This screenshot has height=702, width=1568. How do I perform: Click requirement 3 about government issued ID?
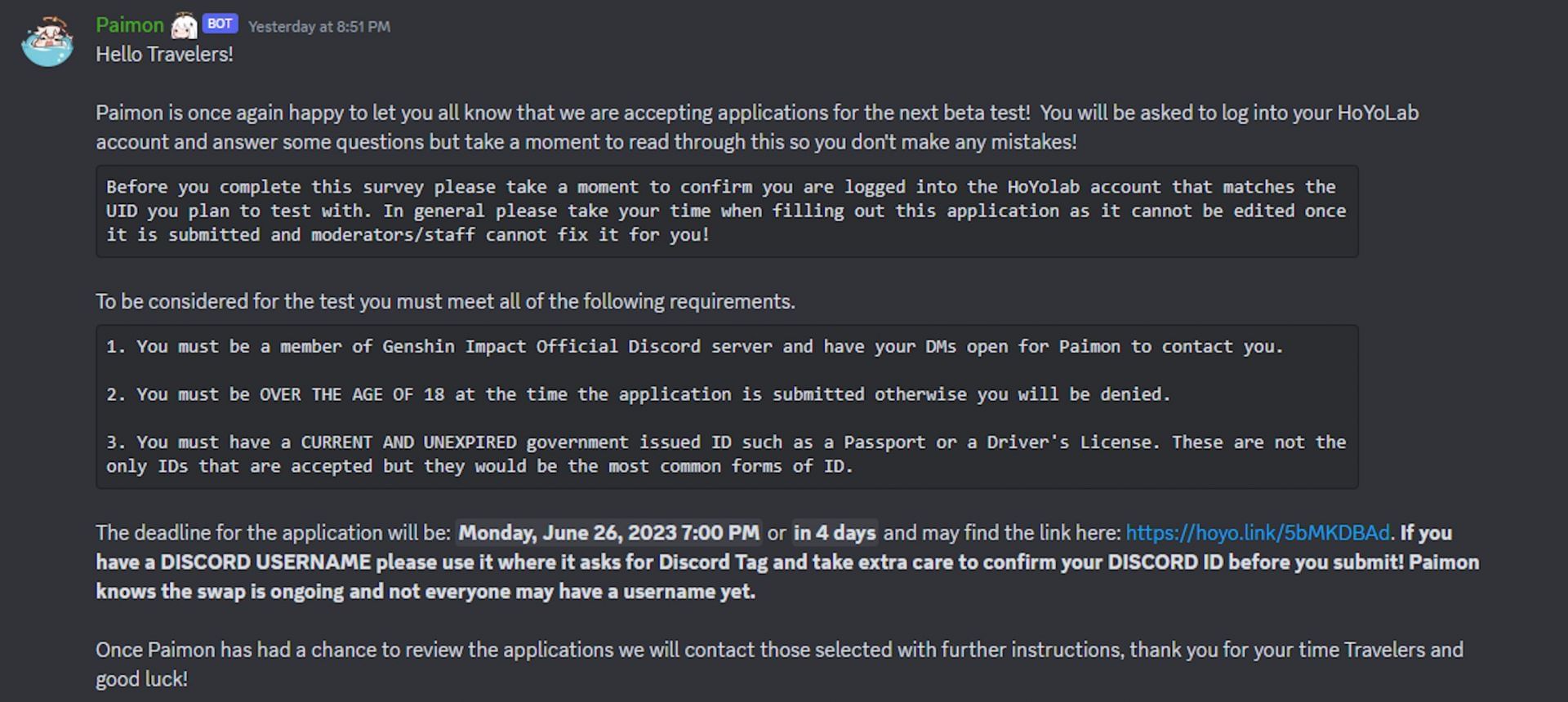point(726,454)
